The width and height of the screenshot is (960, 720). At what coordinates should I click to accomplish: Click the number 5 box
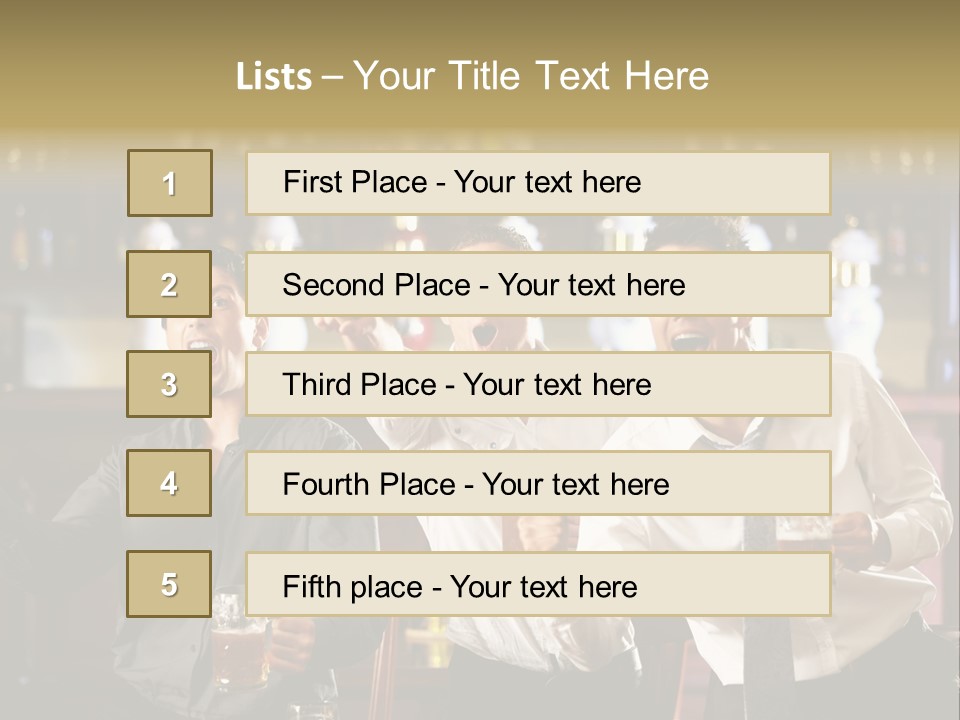click(169, 584)
